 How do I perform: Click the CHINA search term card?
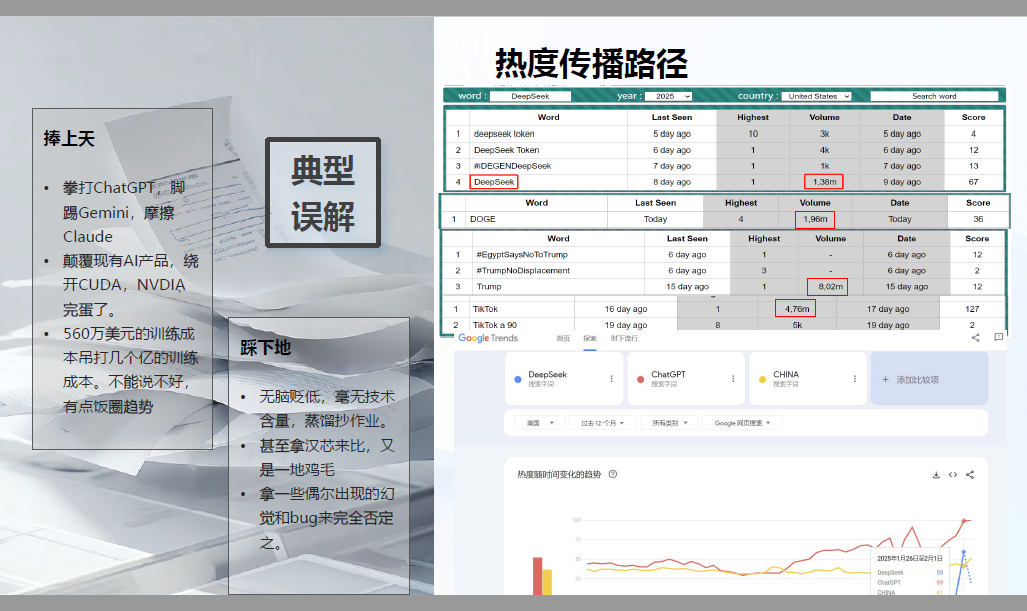pyautogui.click(x=808, y=379)
